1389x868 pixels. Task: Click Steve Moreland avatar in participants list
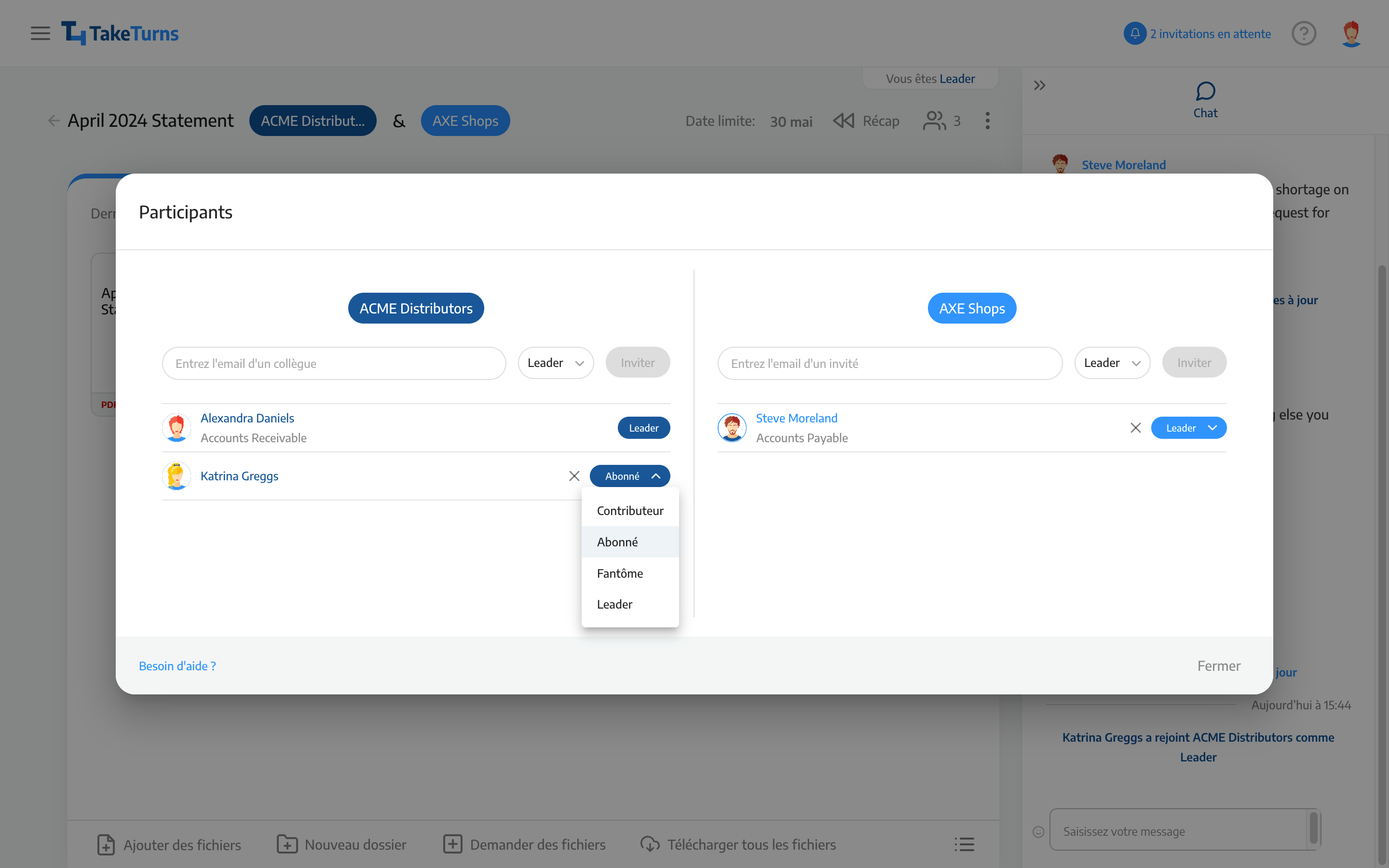(732, 428)
